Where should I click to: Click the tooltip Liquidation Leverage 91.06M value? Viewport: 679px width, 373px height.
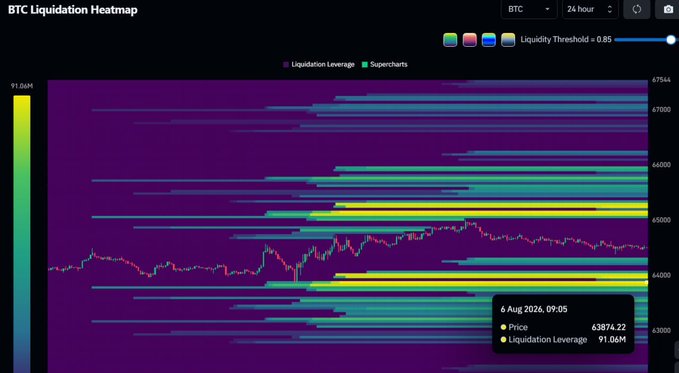point(612,340)
